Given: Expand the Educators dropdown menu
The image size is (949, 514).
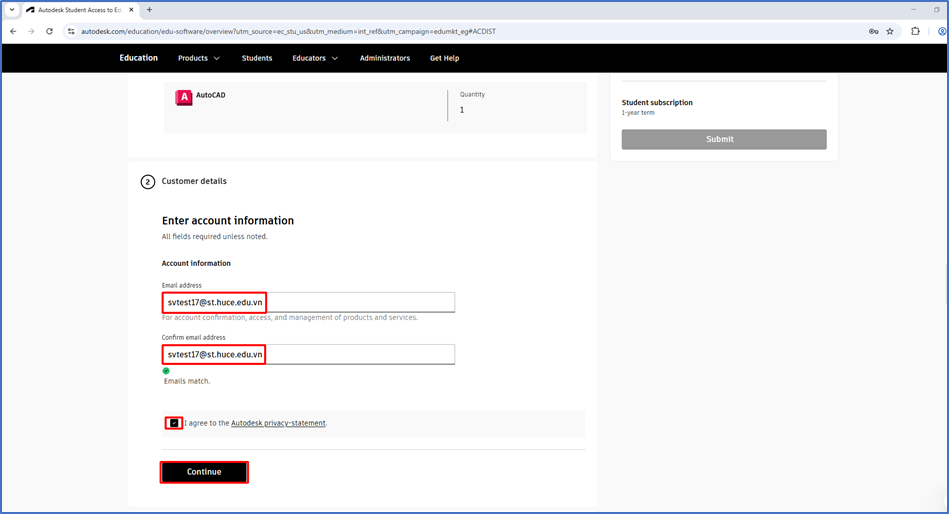Looking at the screenshot, I should pos(314,58).
